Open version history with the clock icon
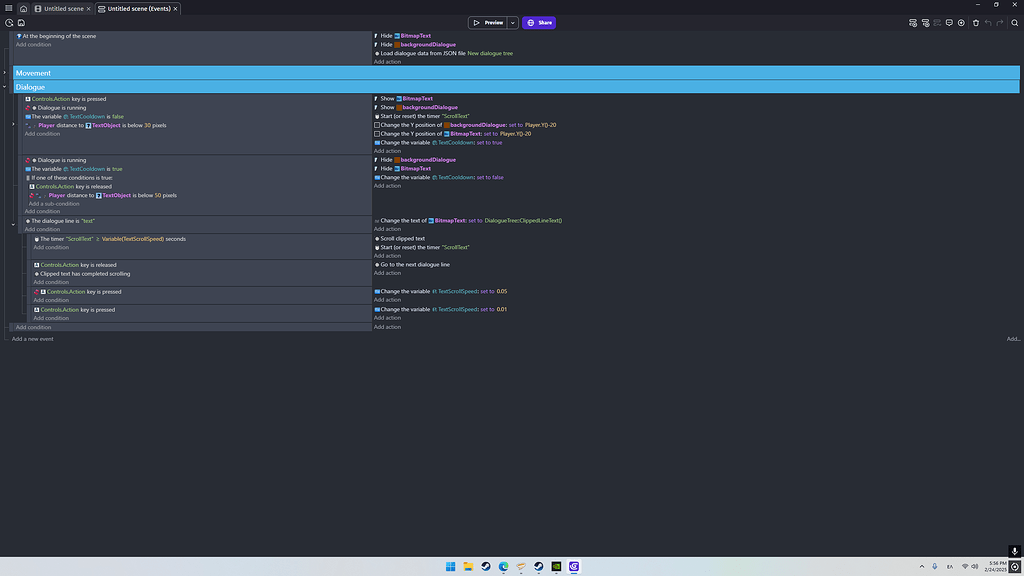This screenshot has height=576, width=1024. pos(9,21)
